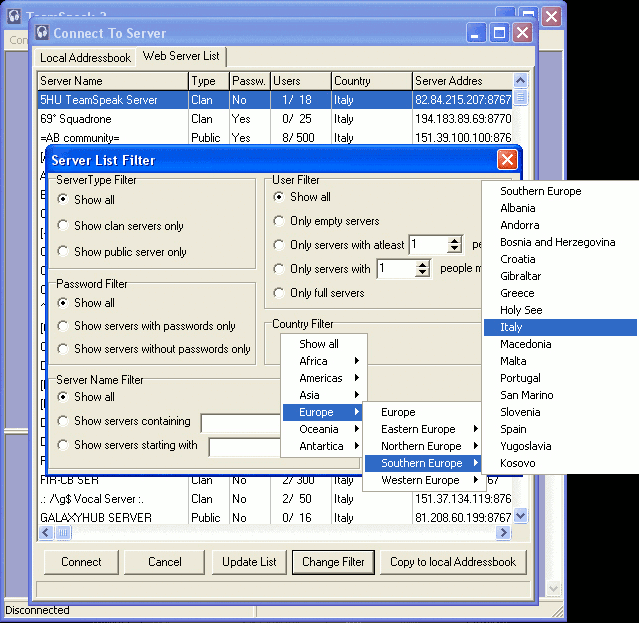Click the Connect button
This screenshot has height=623, width=639.
(x=81, y=562)
